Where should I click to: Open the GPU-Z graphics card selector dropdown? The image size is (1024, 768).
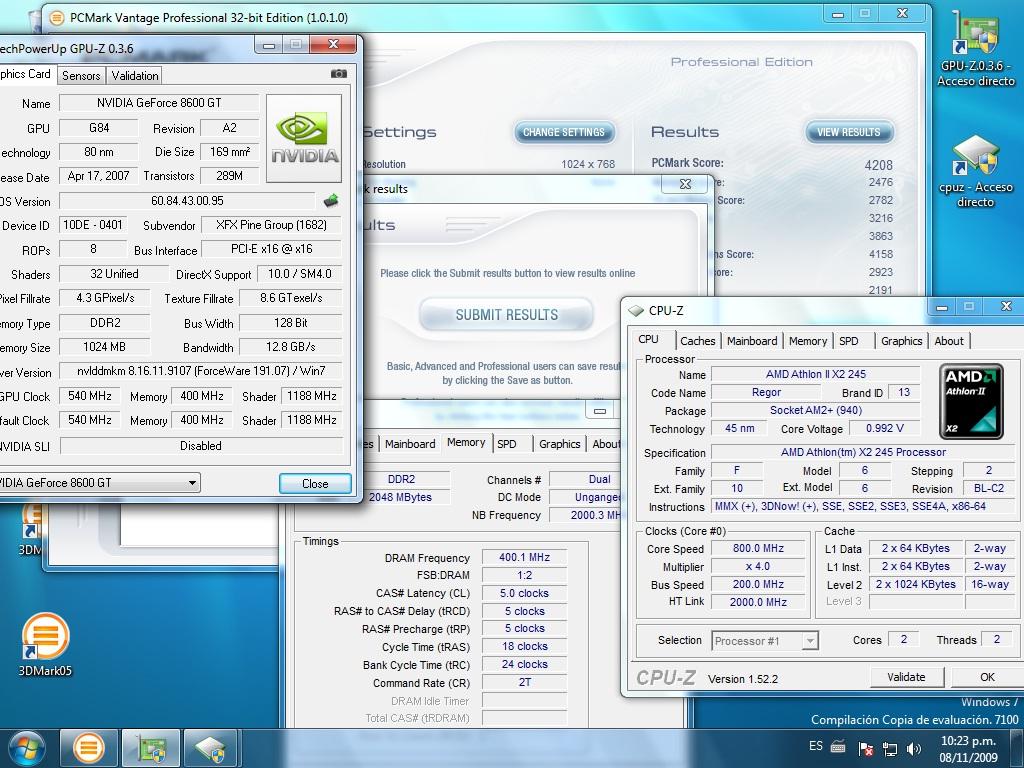[192, 483]
